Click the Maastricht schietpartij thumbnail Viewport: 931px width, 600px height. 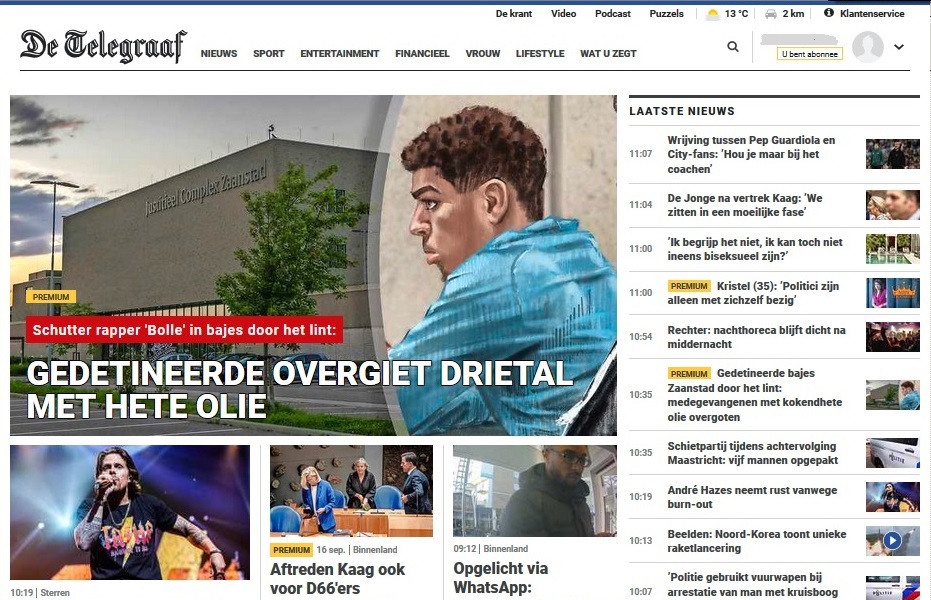pyautogui.click(x=892, y=453)
